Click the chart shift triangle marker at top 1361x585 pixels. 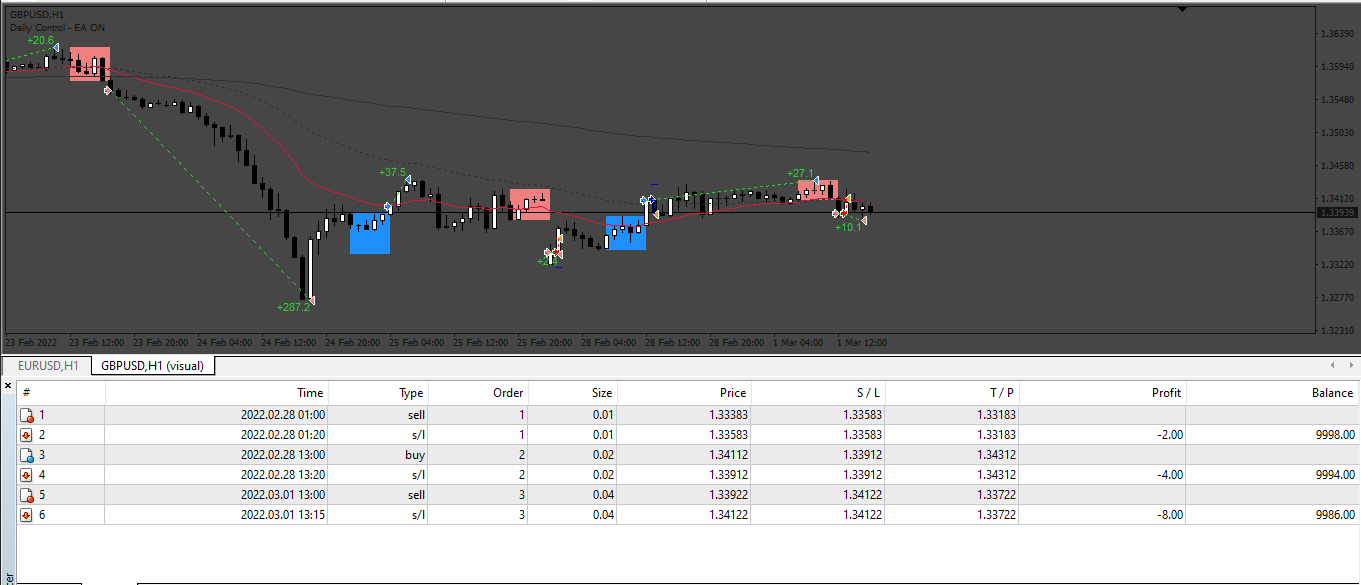click(x=1183, y=9)
